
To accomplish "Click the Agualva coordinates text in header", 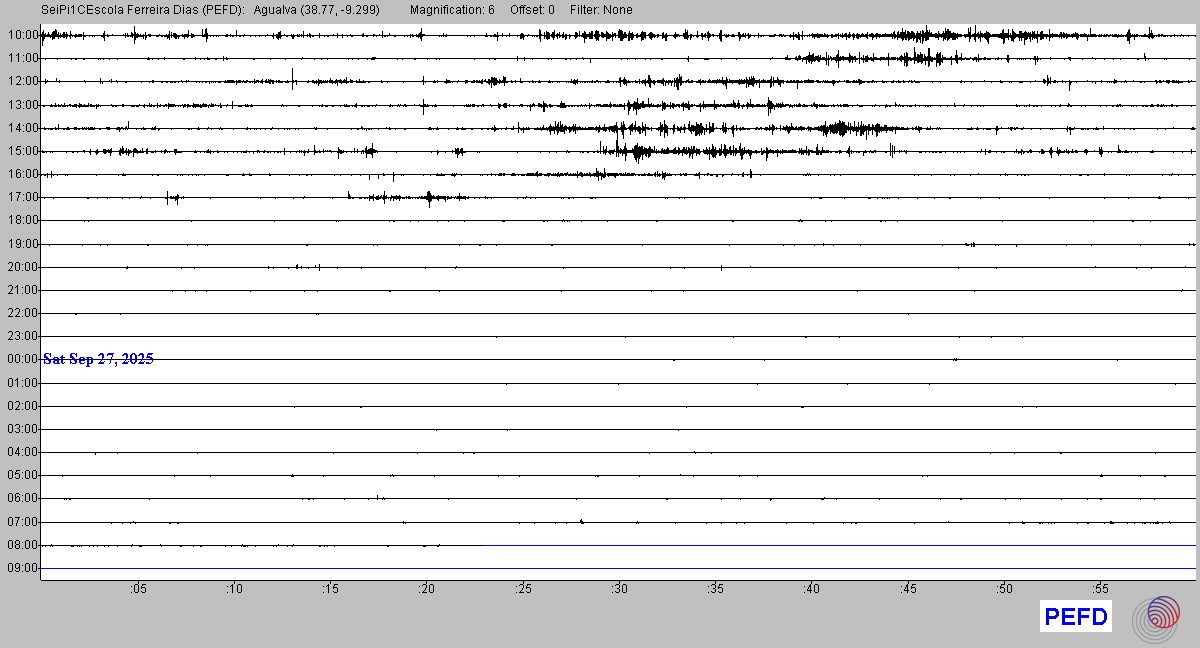I will 317,10.
